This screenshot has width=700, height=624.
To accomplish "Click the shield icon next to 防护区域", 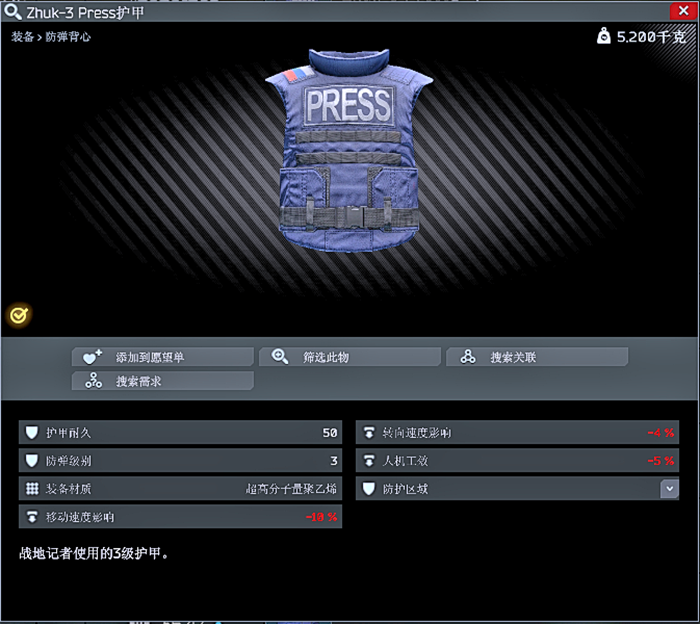I will tap(369, 489).
